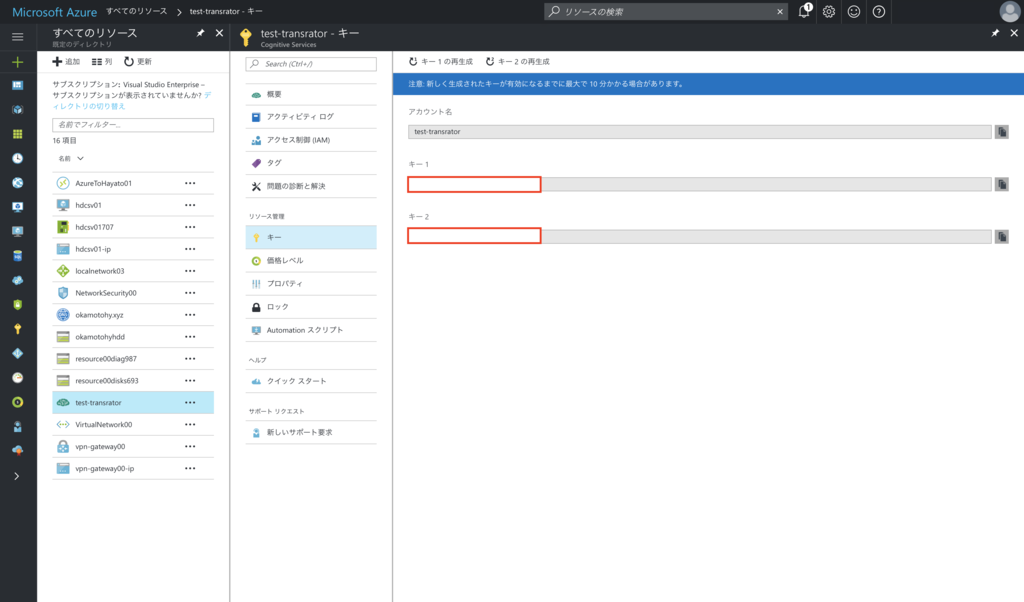This screenshot has height=602, width=1024.
Task: Click the Search (Ctrl+/) menu field
Action: (x=311, y=64)
